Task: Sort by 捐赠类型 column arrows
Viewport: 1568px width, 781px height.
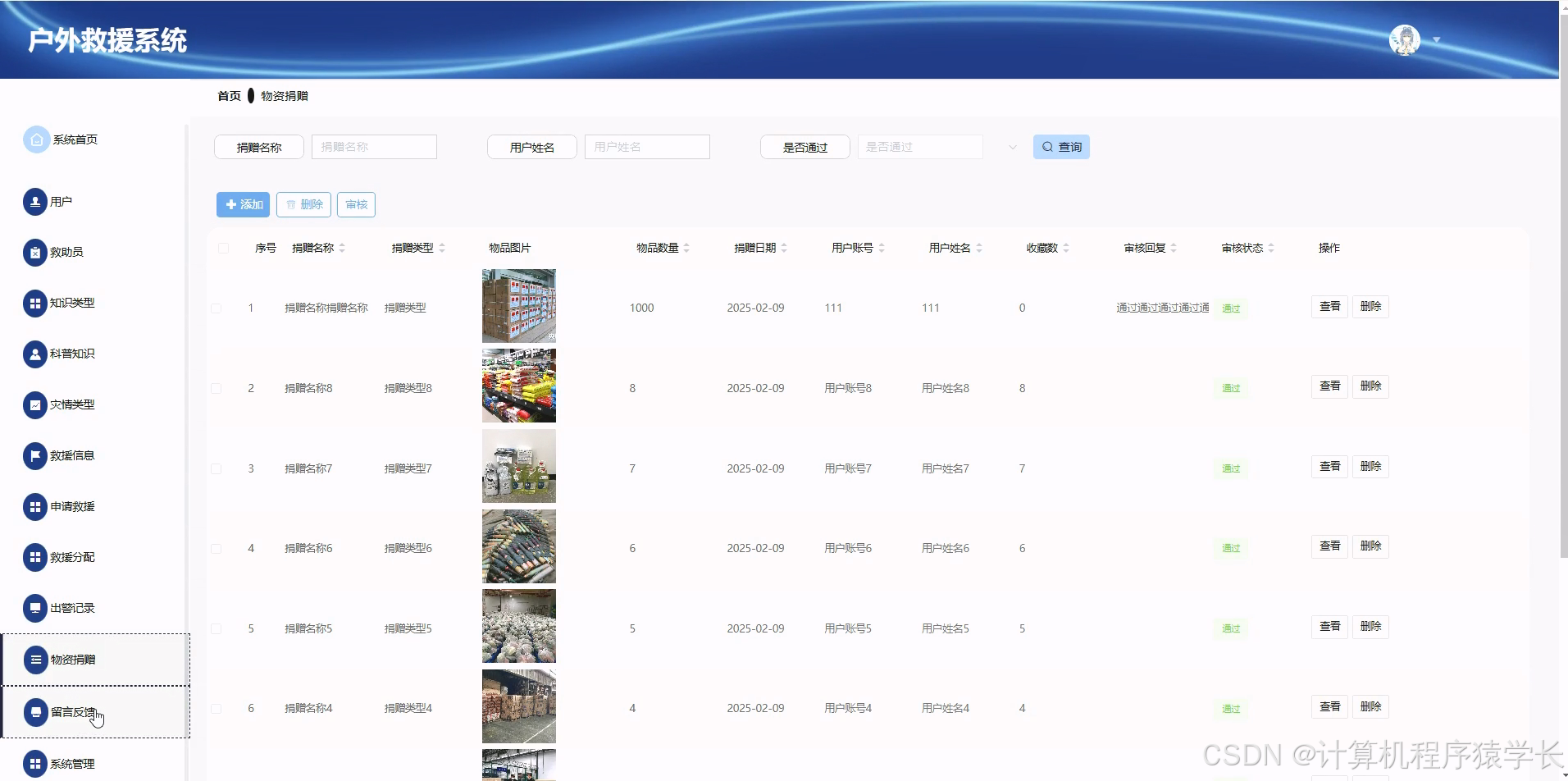Action: [x=442, y=248]
